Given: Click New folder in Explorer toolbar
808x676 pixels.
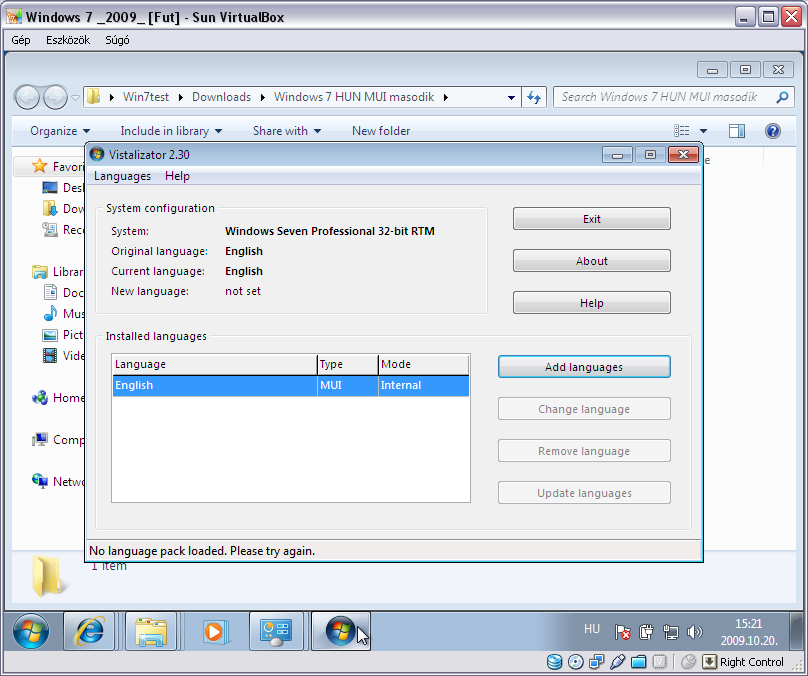Looking at the screenshot, I should coord(381,131).
